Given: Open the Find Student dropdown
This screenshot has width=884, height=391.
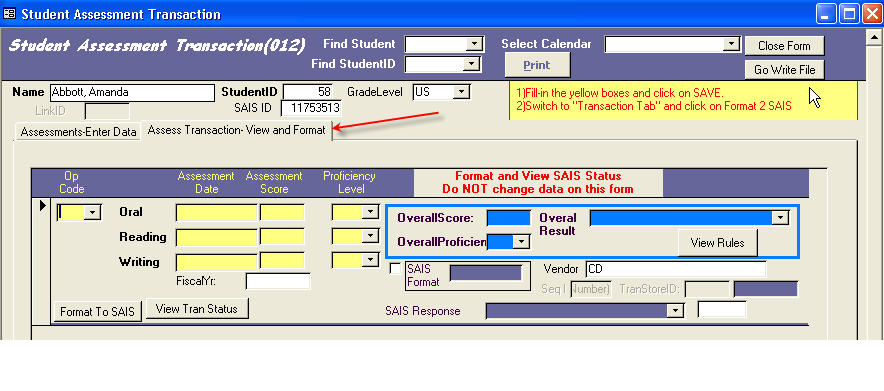Looking at the screenshot, I should pos(475,44).
